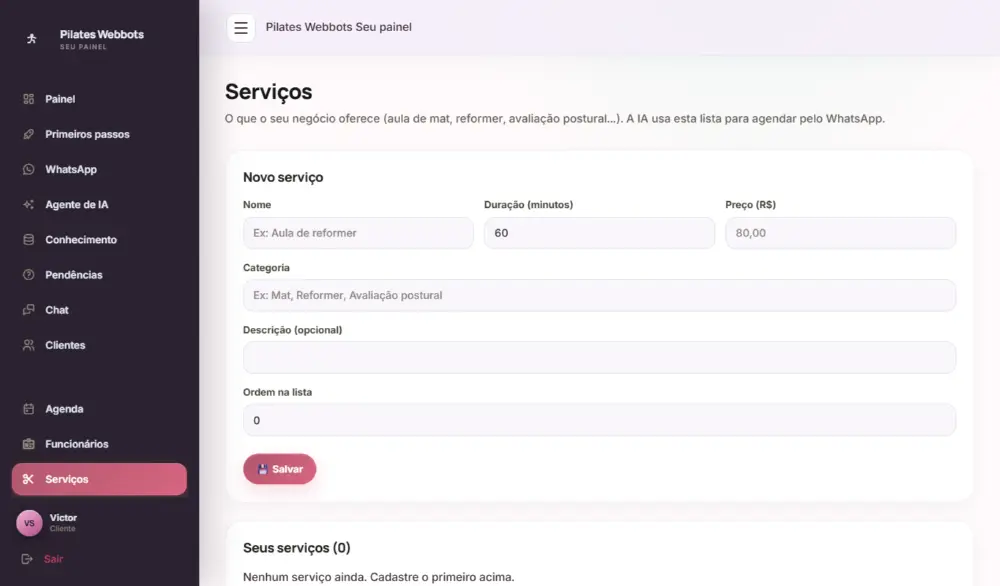The image size is (1000, 586).
Task: Click the "Novo serviço" form heading
Action: (x=283, y=177)
